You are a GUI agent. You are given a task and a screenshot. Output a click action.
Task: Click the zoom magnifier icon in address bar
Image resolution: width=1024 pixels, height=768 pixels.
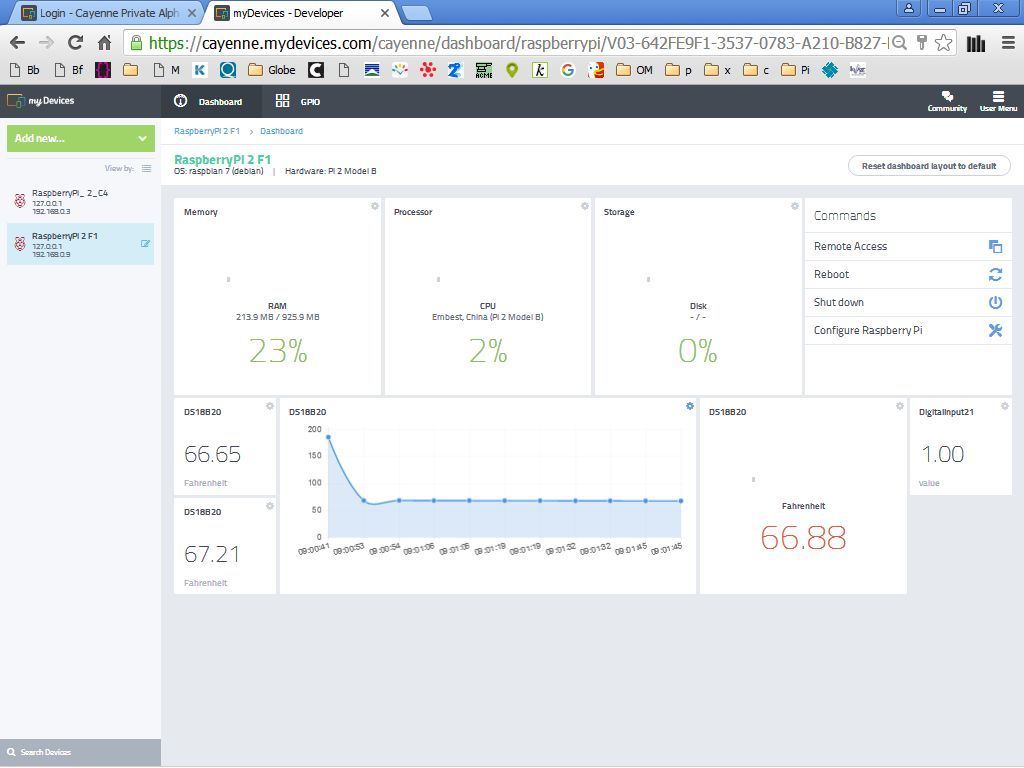pos(900,43)
